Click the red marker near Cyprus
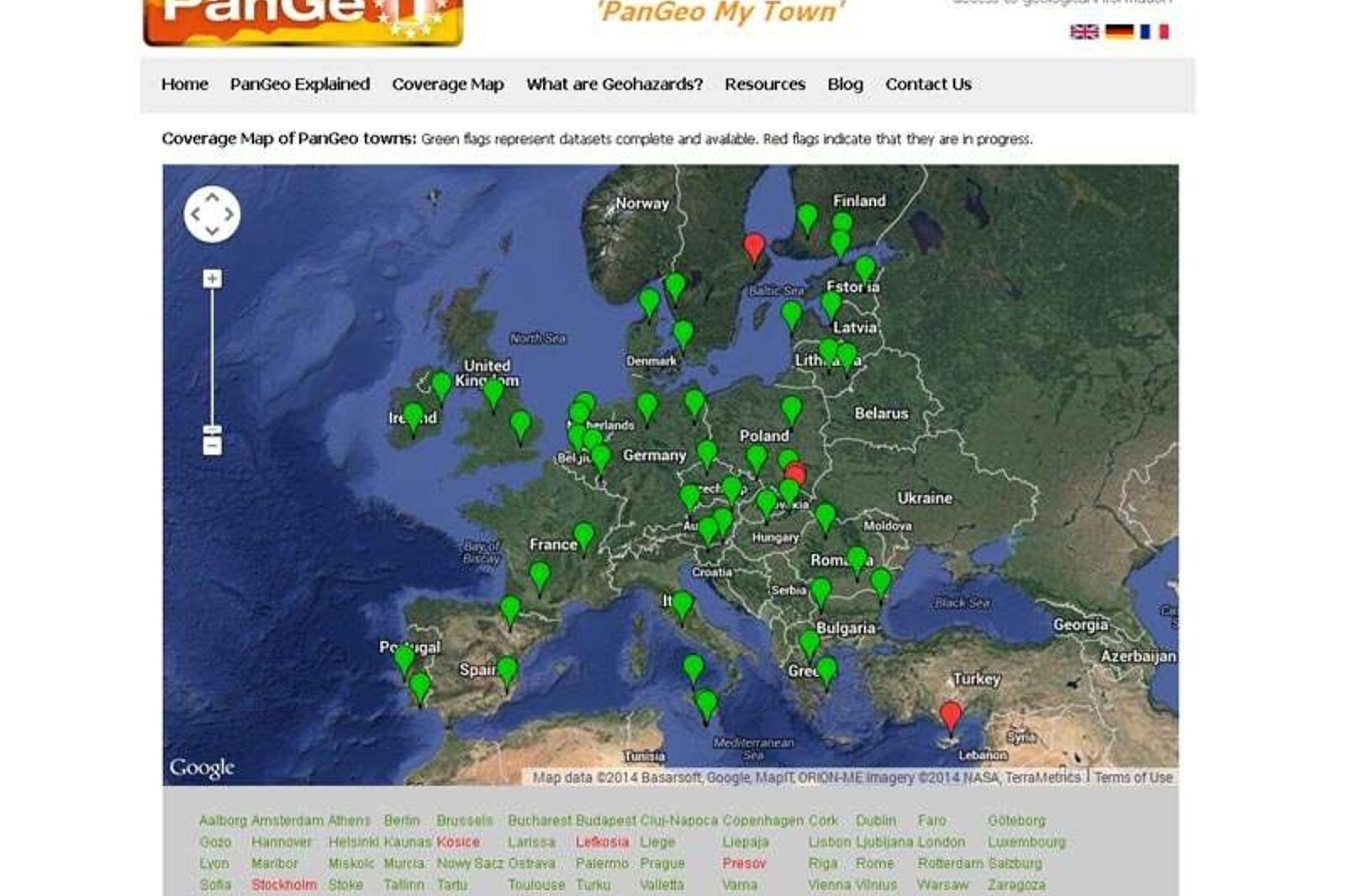Viewport: 1345px width, 896px height. pyautogui.click(x=951, y=716)
